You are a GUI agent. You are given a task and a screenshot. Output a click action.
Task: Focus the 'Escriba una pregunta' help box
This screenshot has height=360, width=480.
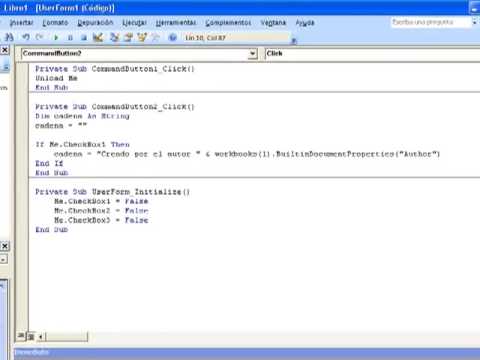[x=430, y=22]
